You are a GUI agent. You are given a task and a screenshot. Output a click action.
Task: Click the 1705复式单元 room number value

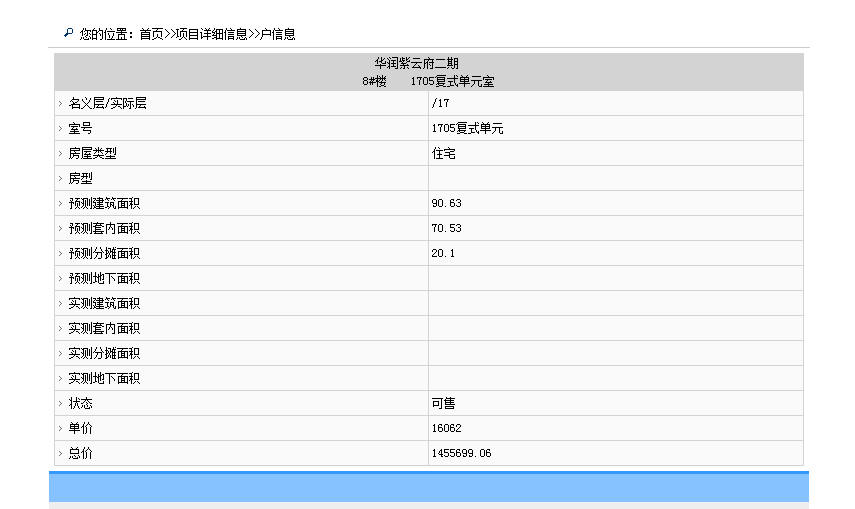pyautogui.click(x=467, y=128)
